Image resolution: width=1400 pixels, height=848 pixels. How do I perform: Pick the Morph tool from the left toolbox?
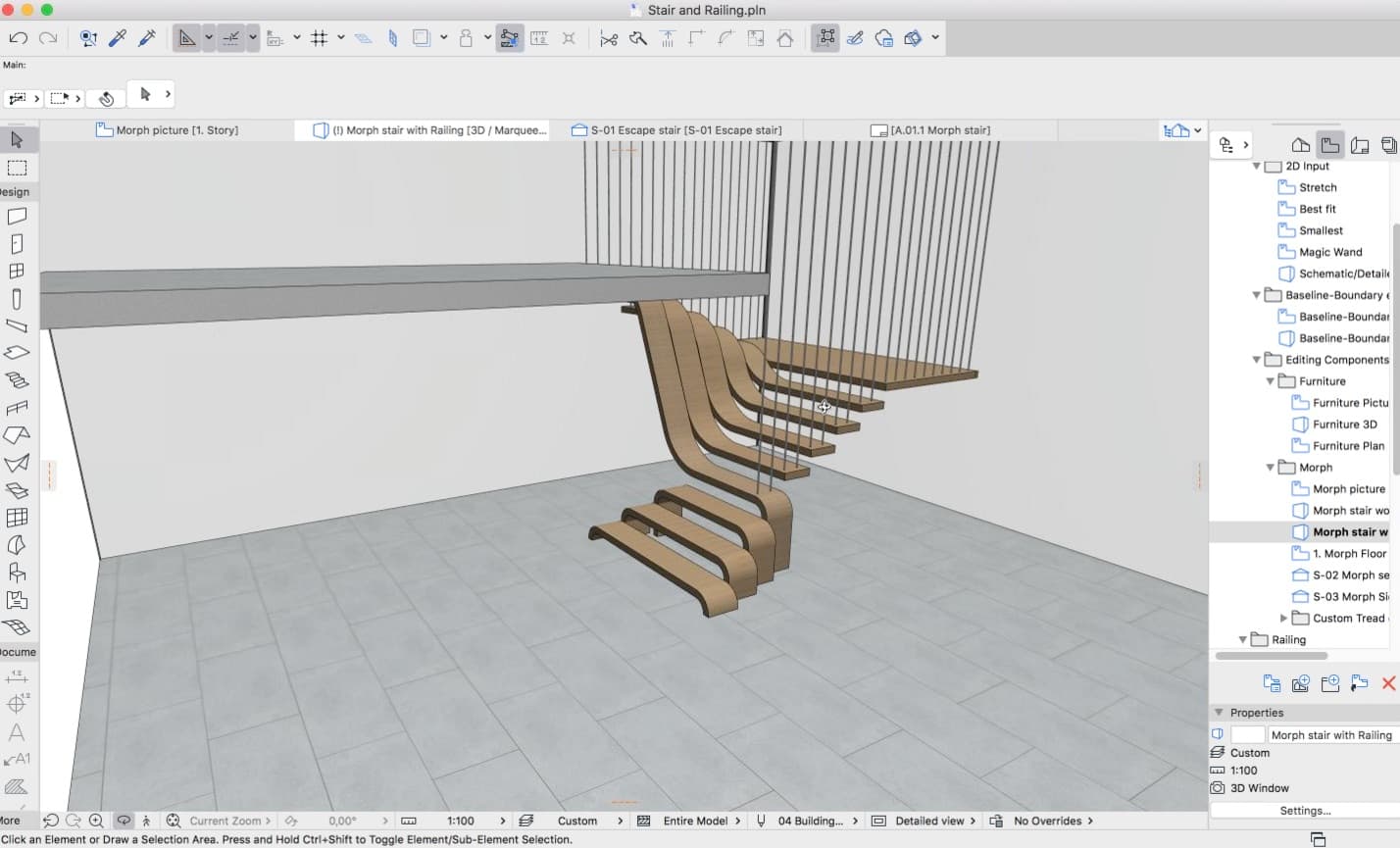(15, 490)
